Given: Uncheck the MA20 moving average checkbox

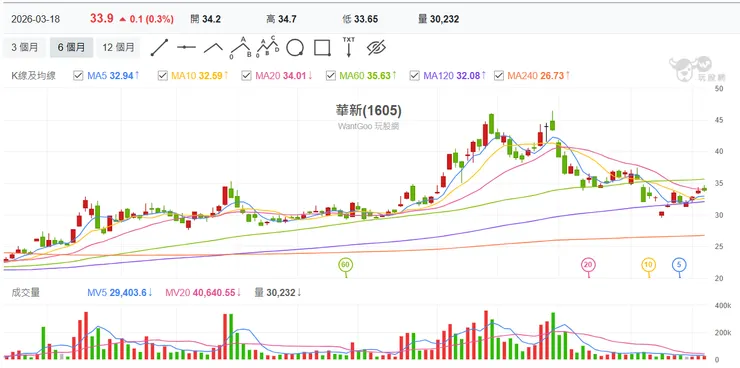Looking at the screenshot, I should click(x=246, y=75).
